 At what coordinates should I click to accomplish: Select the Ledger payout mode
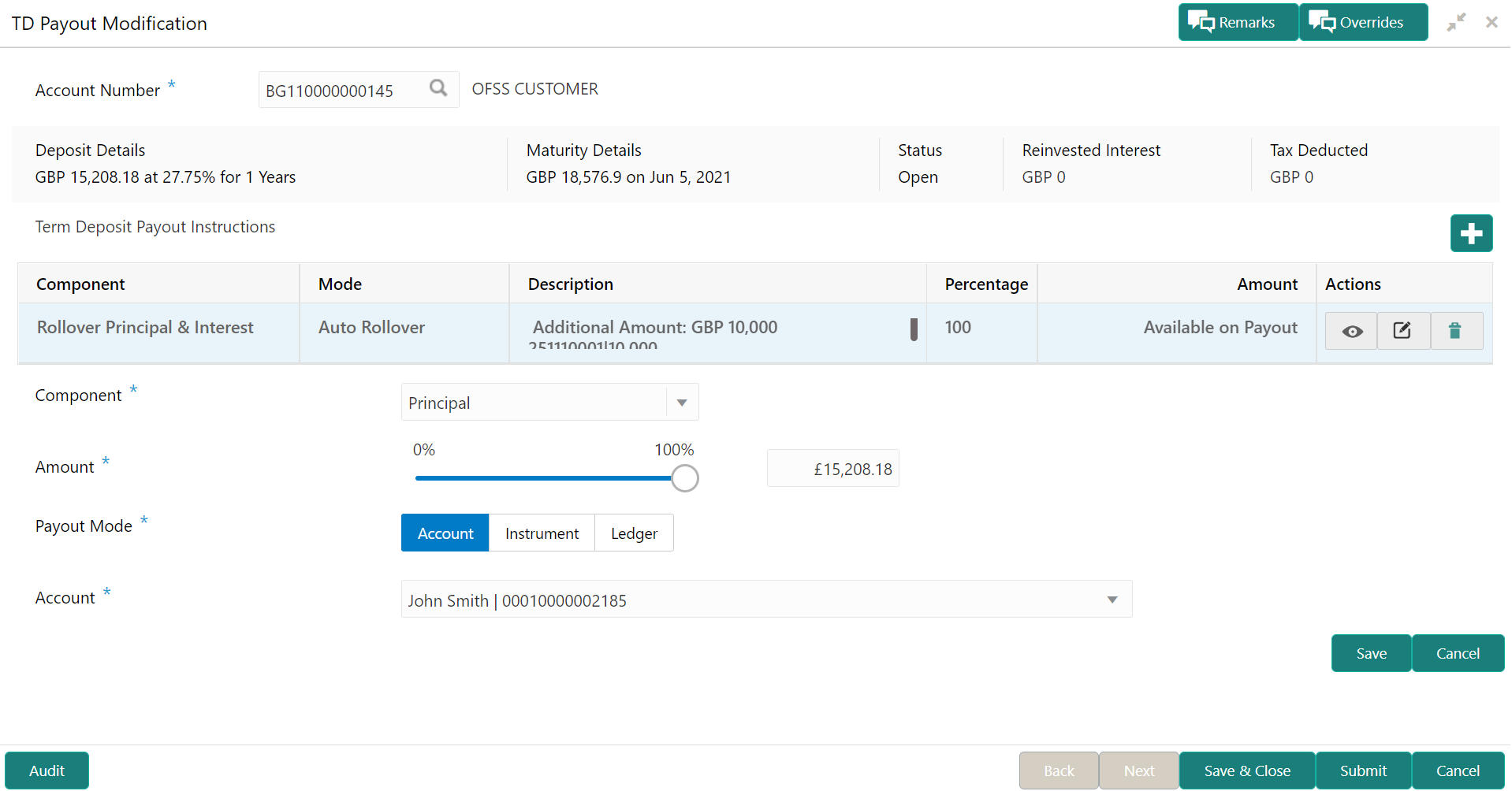pyautogui.click(x=634, y=533)
